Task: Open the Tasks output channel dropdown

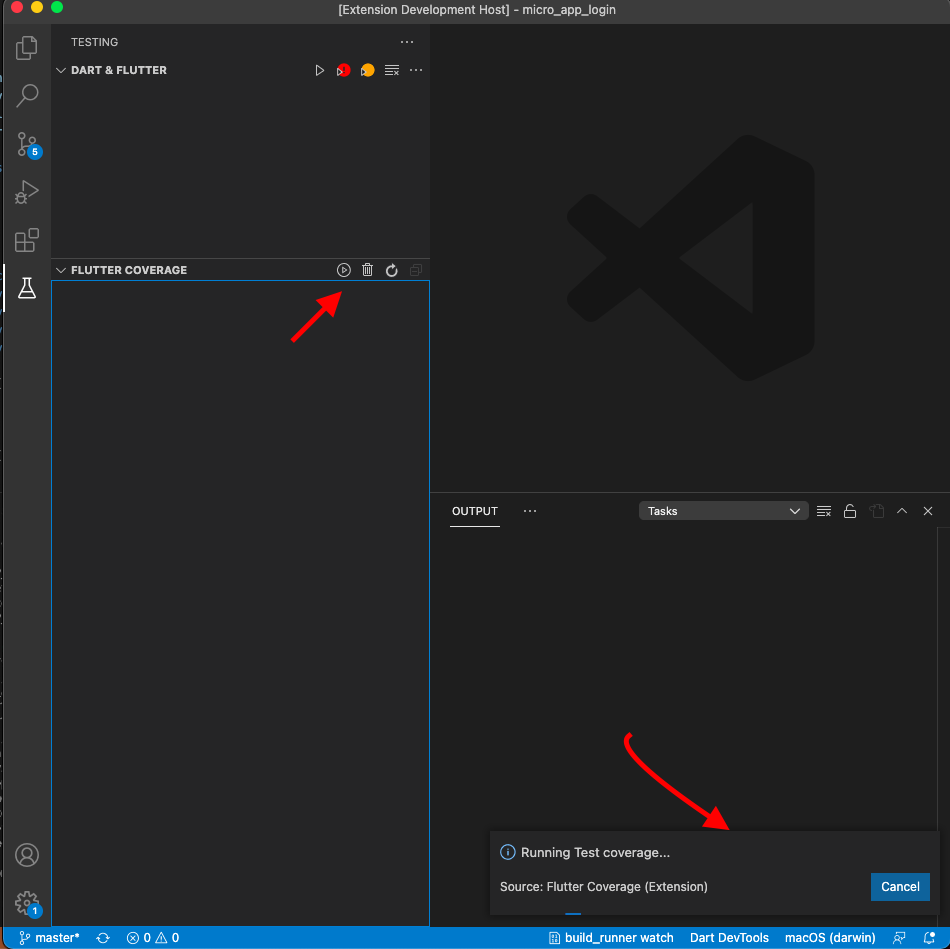Action: coord(723,511)
